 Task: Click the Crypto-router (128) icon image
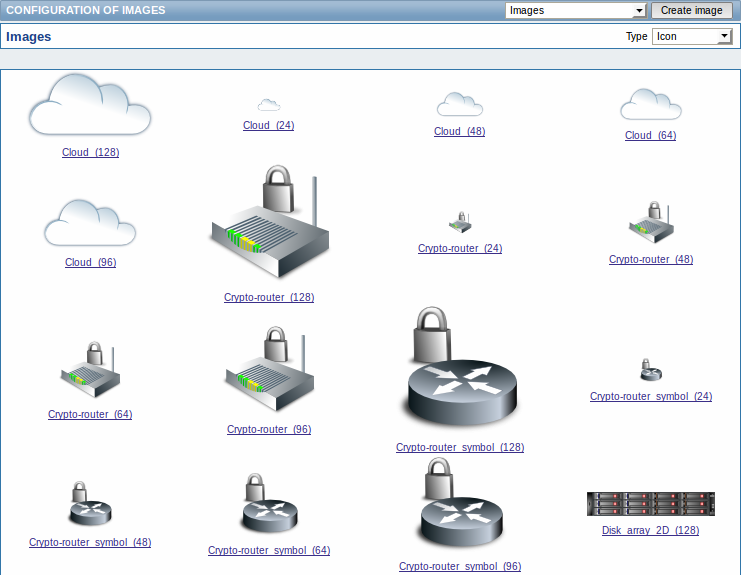point(269,221)
